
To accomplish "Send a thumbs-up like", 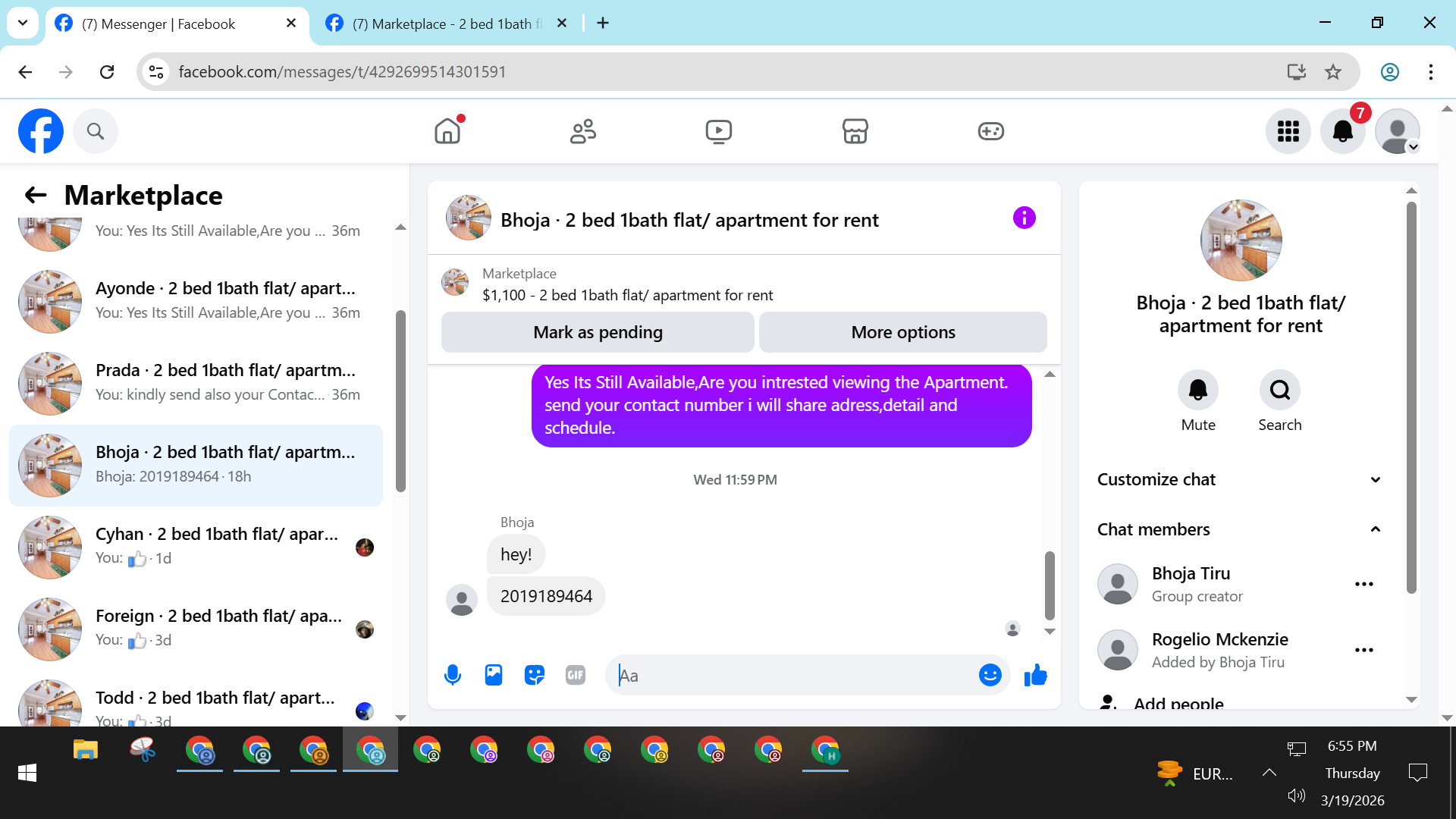I will tap(1035, 675).
